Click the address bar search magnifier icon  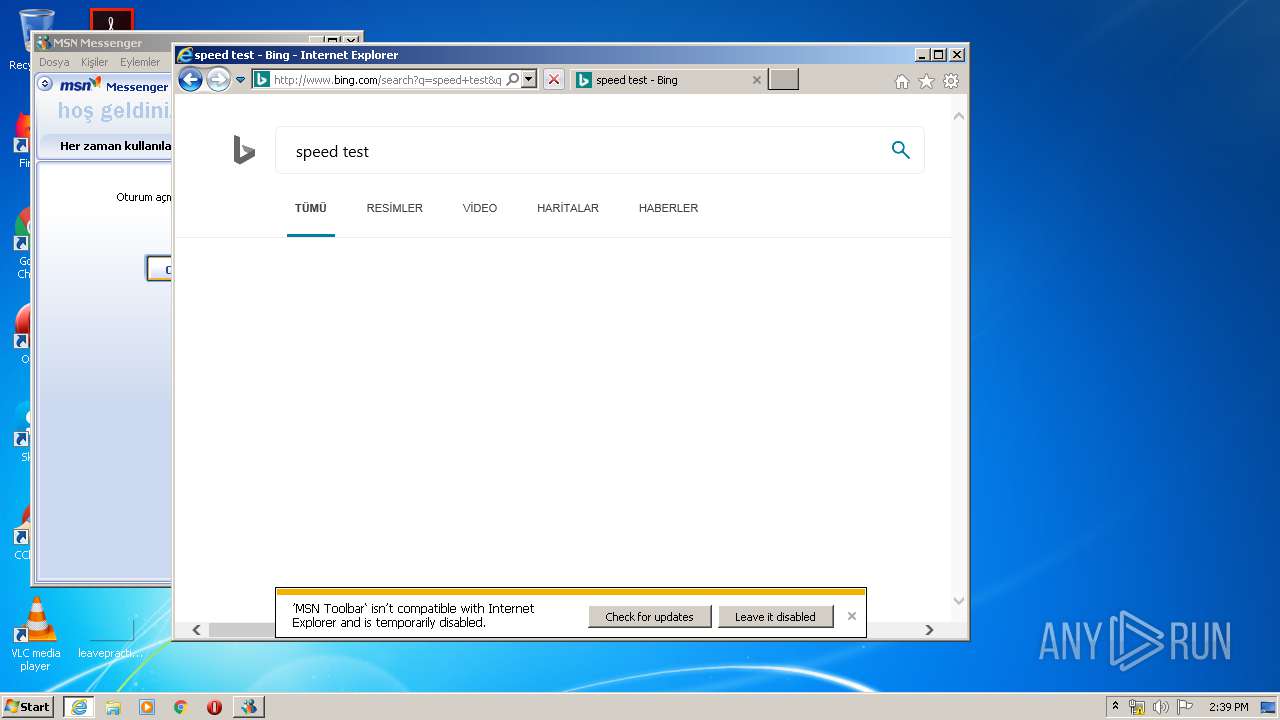pos(512,79)
